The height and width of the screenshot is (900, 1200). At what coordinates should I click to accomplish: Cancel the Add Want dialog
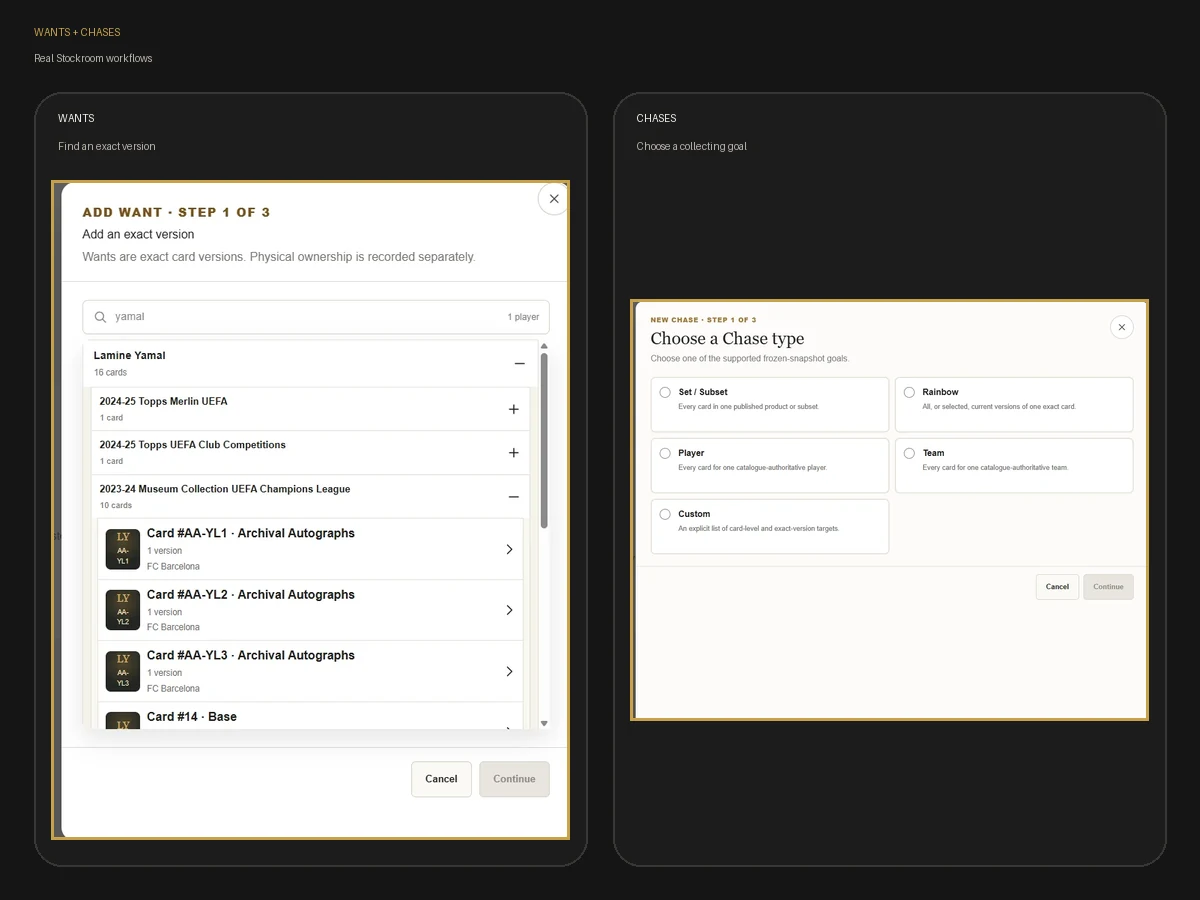(441, 779)
